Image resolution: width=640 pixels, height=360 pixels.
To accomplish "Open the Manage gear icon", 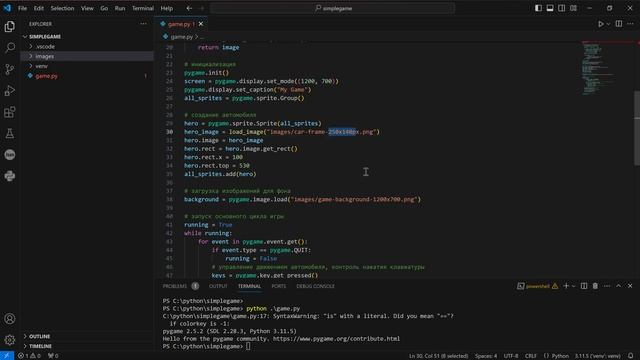I will click(x=10, y=340).
